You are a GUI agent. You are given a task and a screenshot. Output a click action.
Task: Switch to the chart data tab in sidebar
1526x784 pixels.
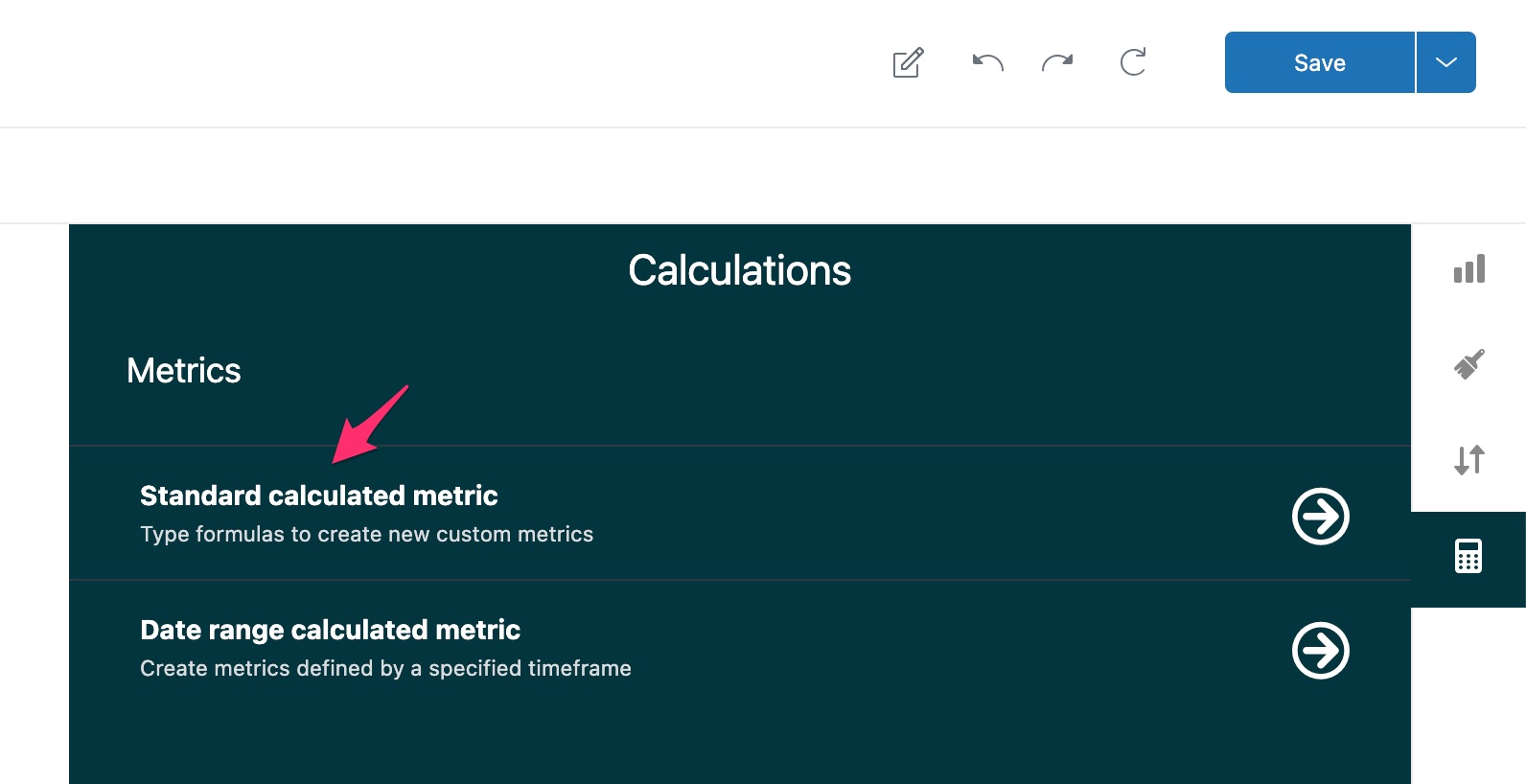tap(1468, 269)
